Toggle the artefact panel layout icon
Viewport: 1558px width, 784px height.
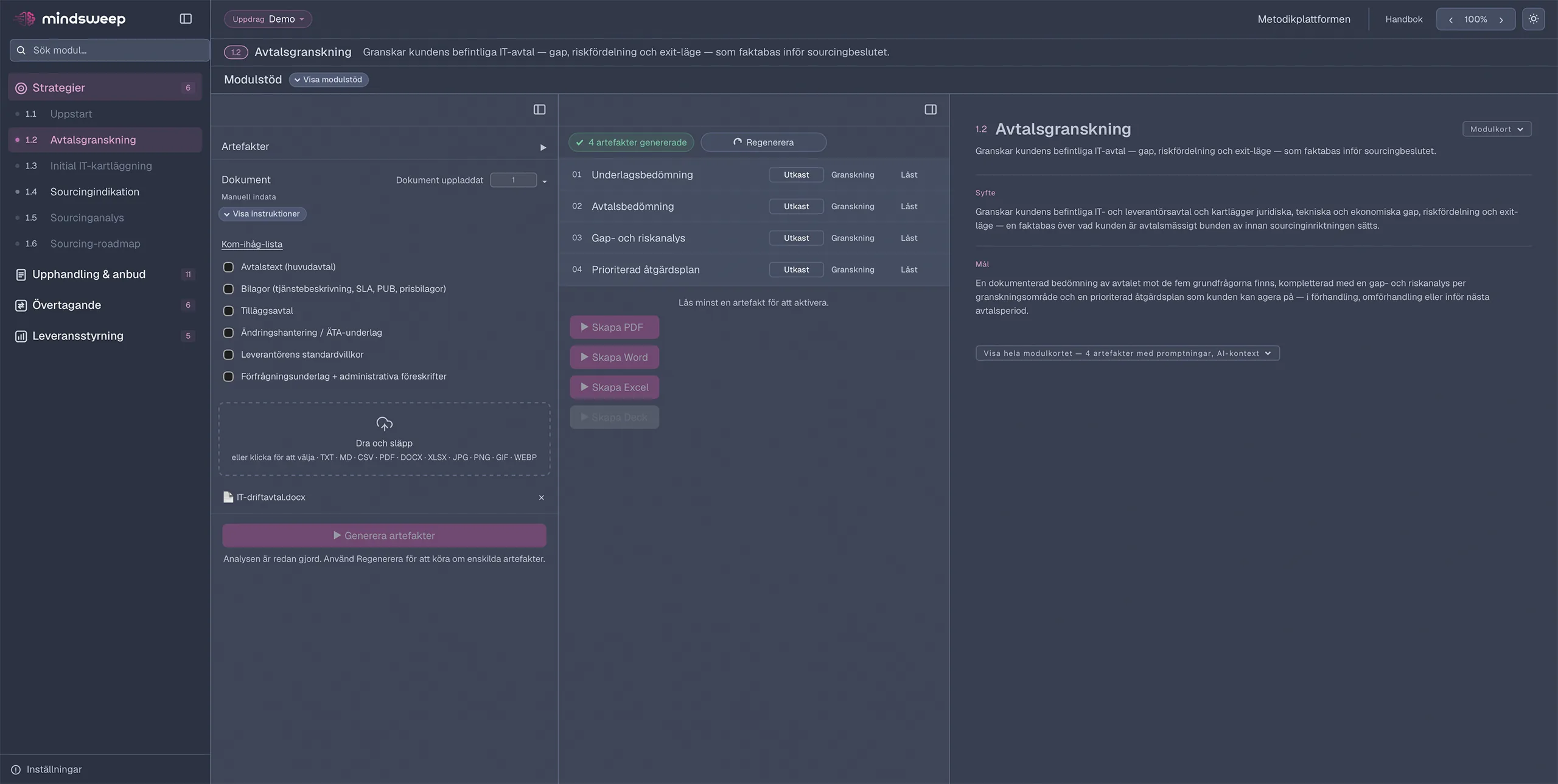click(931, 109)
